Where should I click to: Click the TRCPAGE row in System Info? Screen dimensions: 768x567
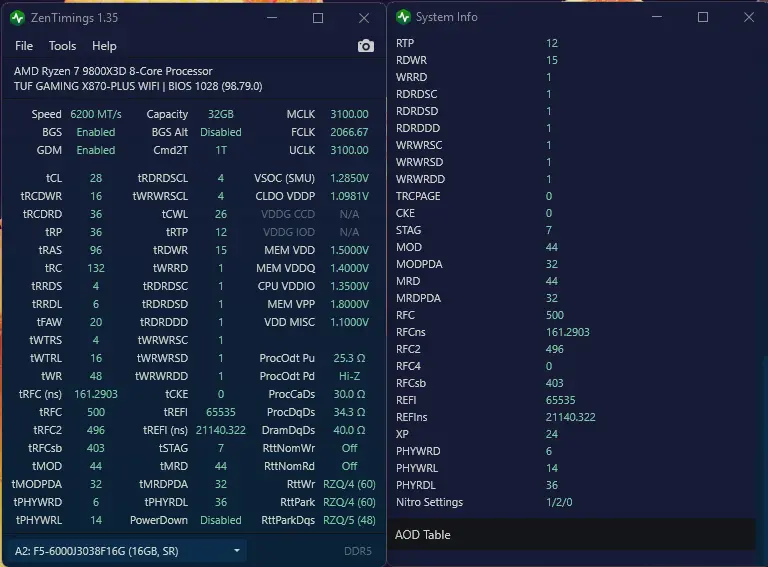pos(572,196)
